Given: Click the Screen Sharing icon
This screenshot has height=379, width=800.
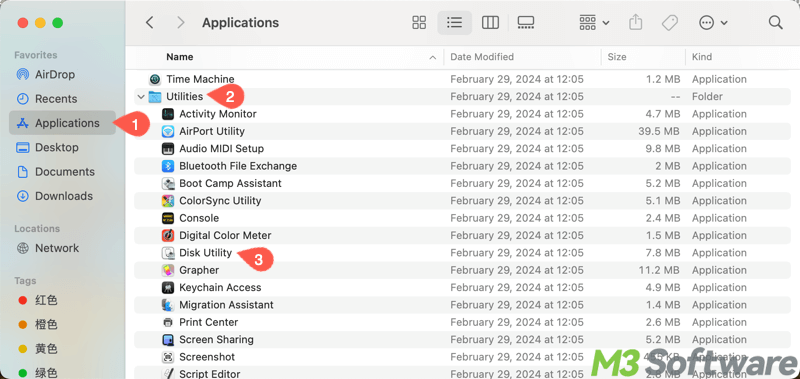Looking at the screenshot, I should 168,339.
